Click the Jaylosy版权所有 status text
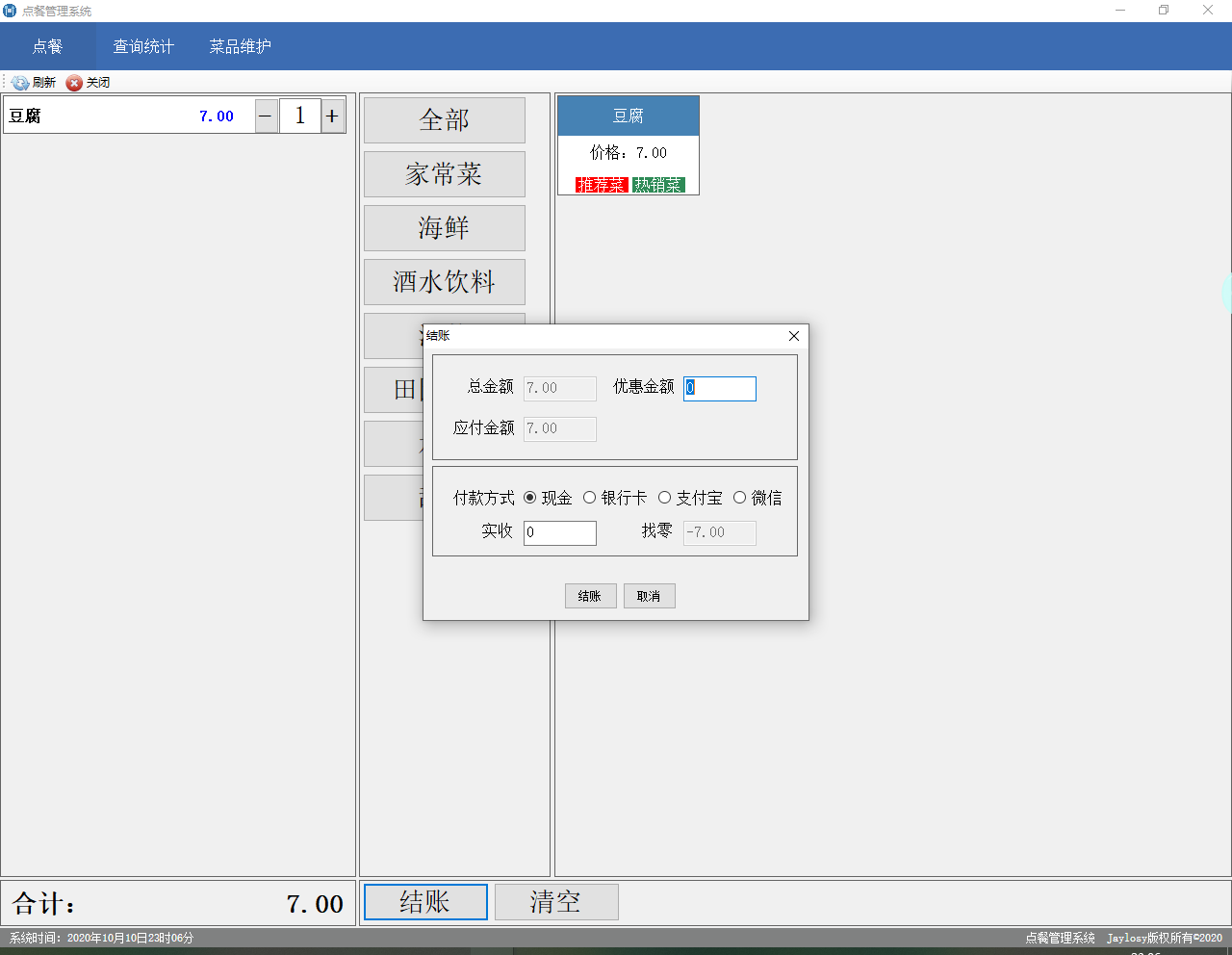 point(1165,938)
